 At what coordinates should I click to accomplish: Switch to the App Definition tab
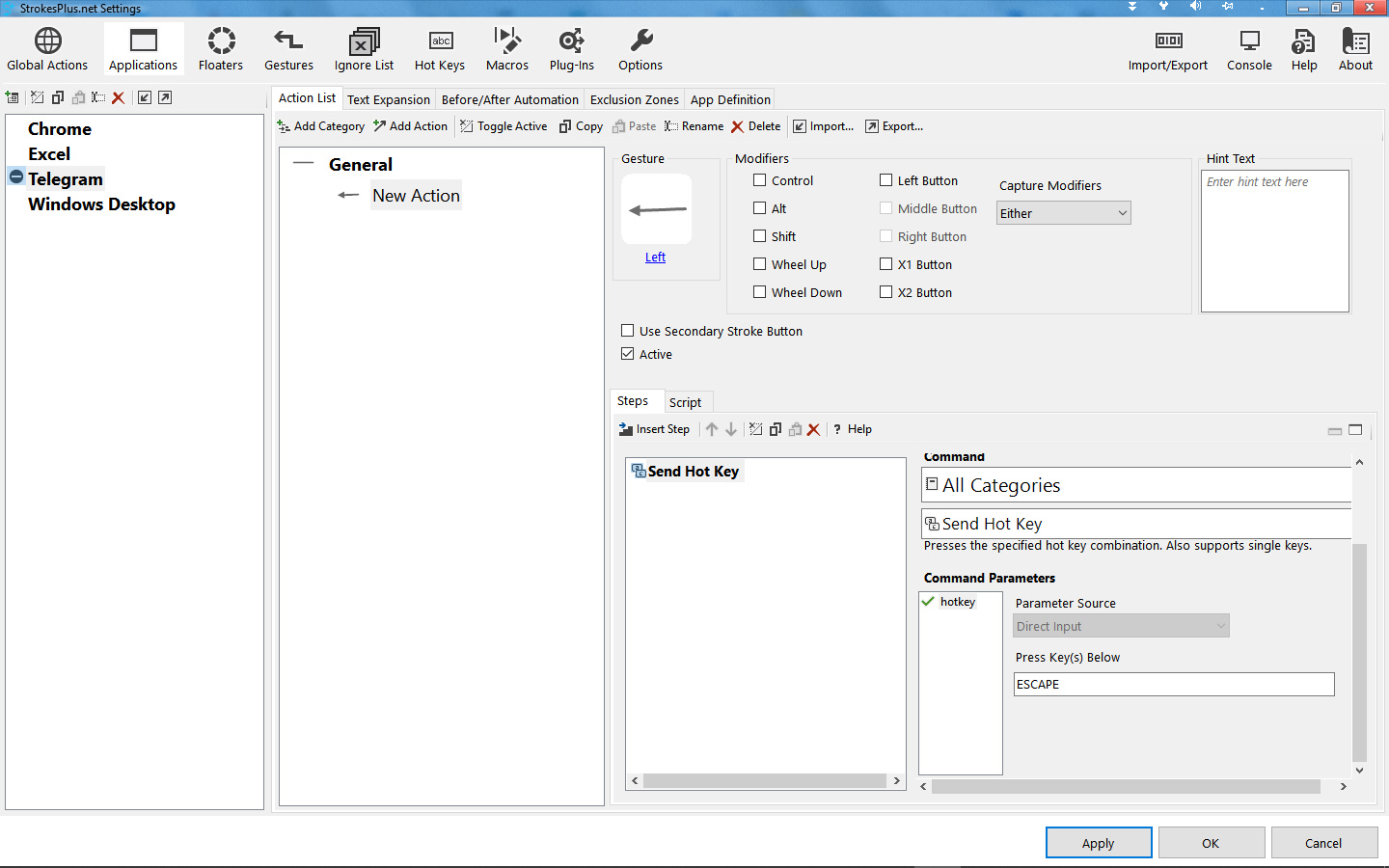click(x=730, y=99)
